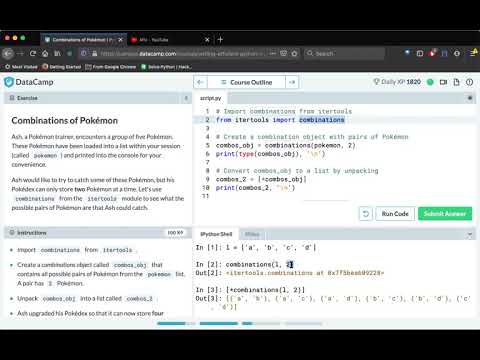Click the editor settings dot icon
Viewport: 480px width, 360px height.
[x=470, y=98]
